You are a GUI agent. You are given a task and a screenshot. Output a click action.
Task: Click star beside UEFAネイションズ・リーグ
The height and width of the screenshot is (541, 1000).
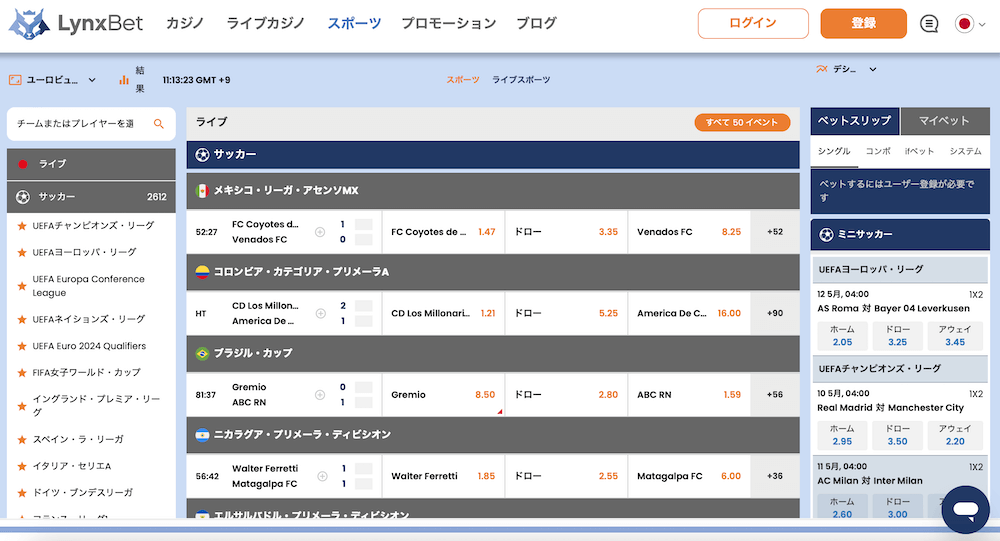[22, 319]
